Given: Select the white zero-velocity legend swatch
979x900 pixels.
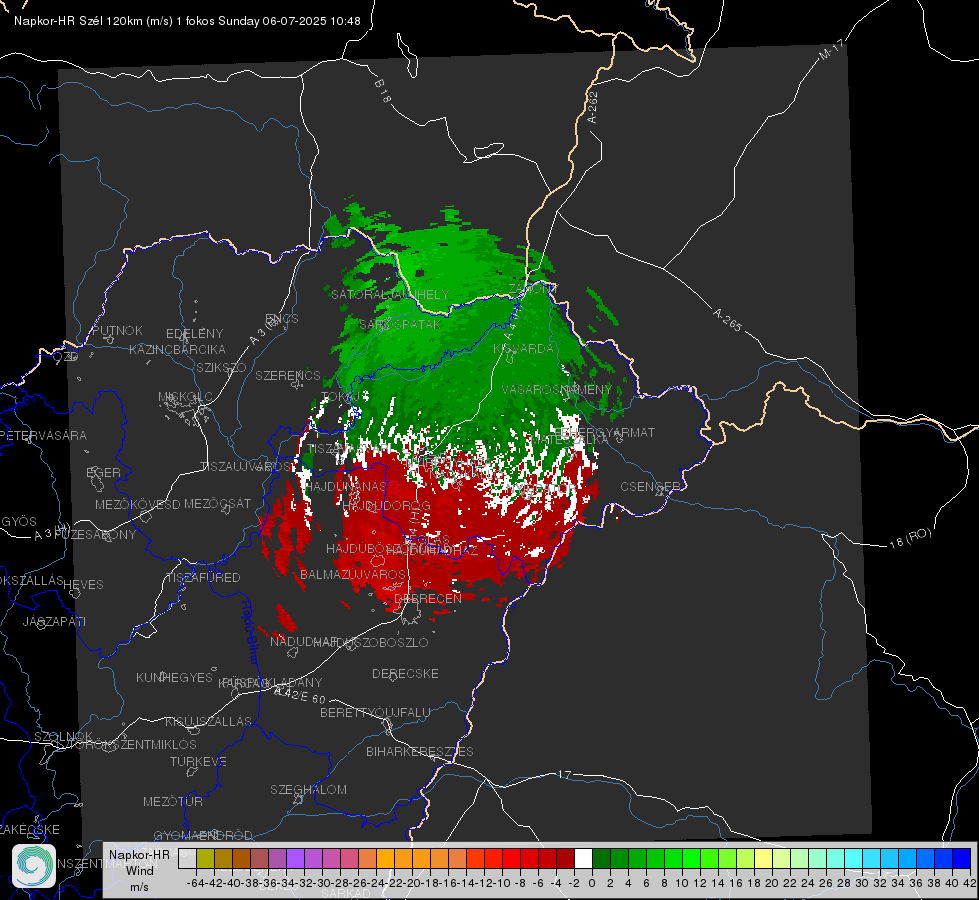Looking at the screenshot, I should pyautogui.click(x=583, y=858).
